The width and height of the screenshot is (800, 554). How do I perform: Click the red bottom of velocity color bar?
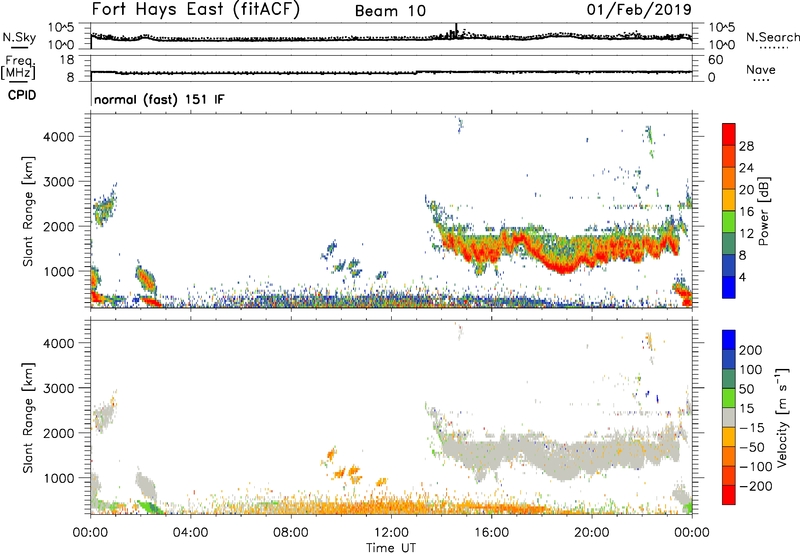pyautogui.click(x=729, y=495)
